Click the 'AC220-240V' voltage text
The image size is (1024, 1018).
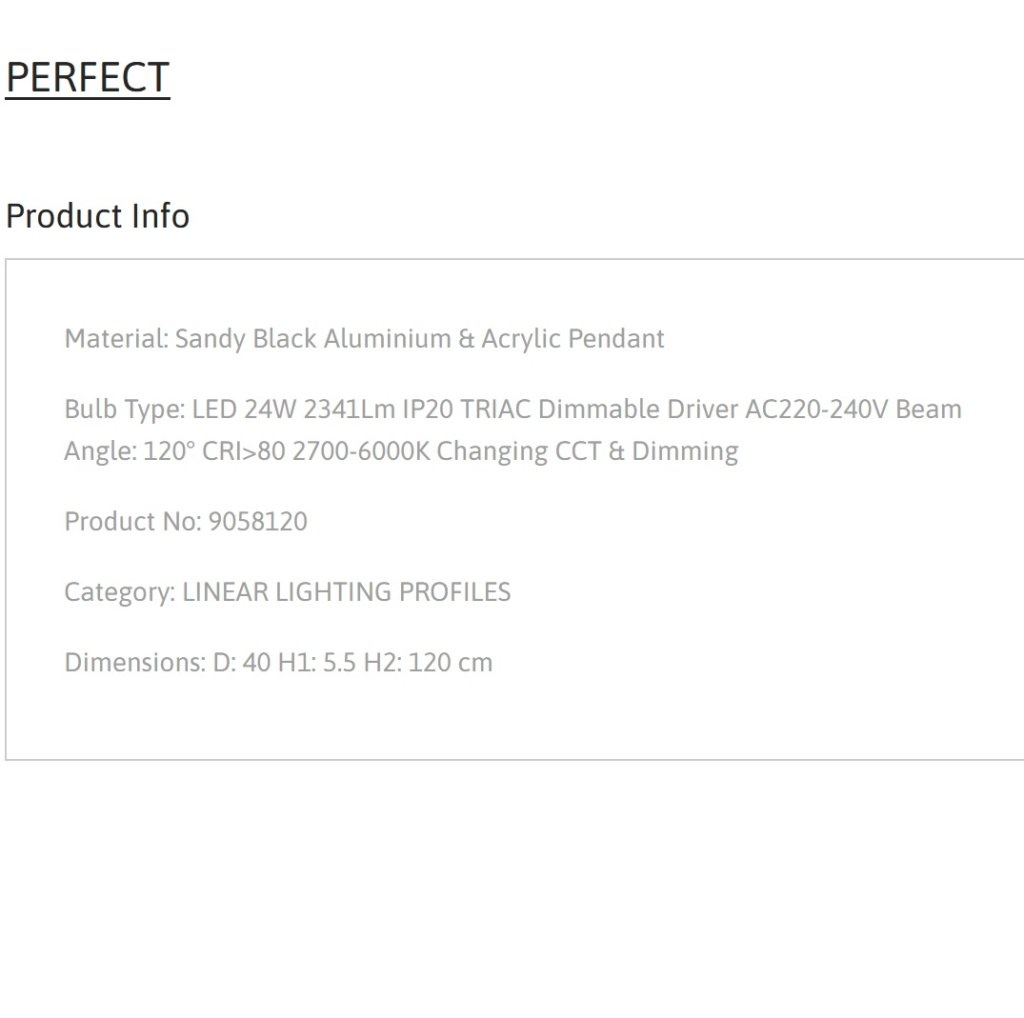coord(817,409)
